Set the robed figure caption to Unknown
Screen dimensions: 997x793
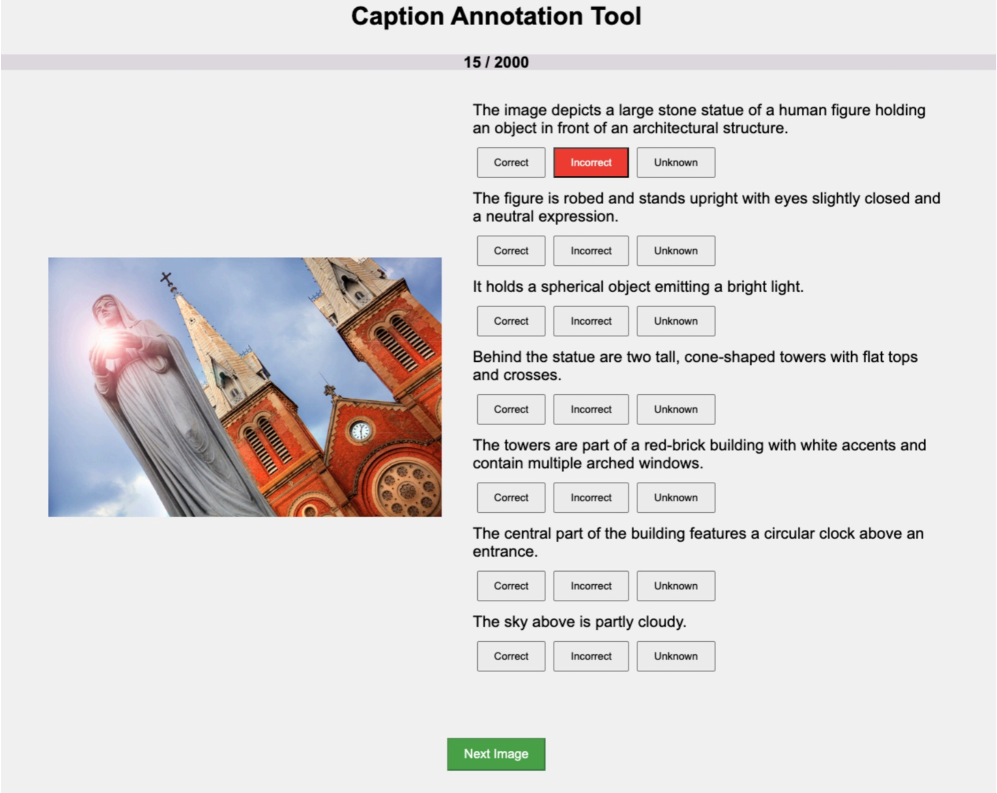[x=676, y=251]
